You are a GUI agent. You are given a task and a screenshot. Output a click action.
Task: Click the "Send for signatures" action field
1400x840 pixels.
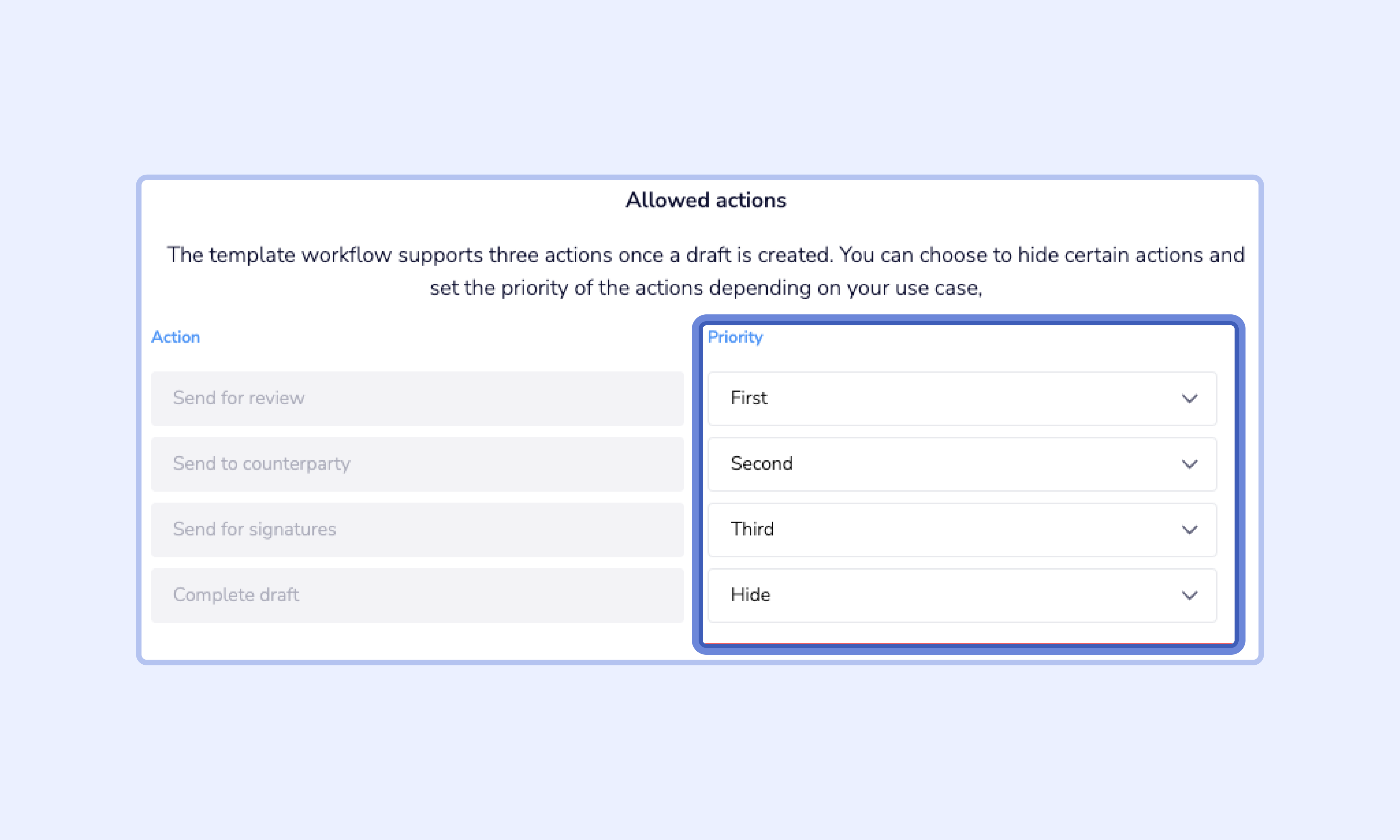[x=417, y=530]
